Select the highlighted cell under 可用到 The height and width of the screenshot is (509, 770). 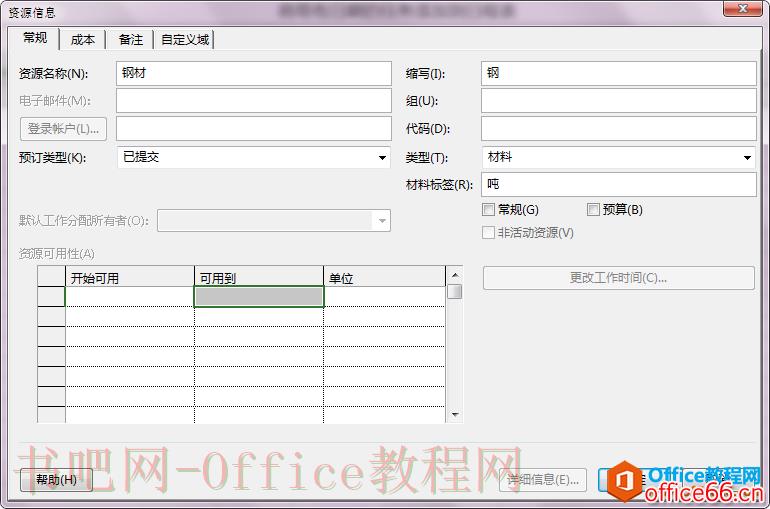click(x=259, y=297)
